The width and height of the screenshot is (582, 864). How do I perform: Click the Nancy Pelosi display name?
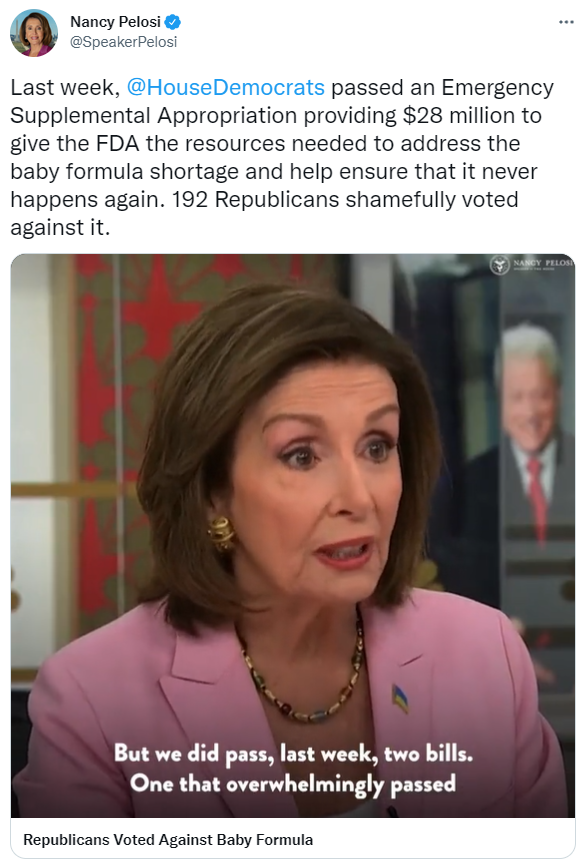(115, 21)
